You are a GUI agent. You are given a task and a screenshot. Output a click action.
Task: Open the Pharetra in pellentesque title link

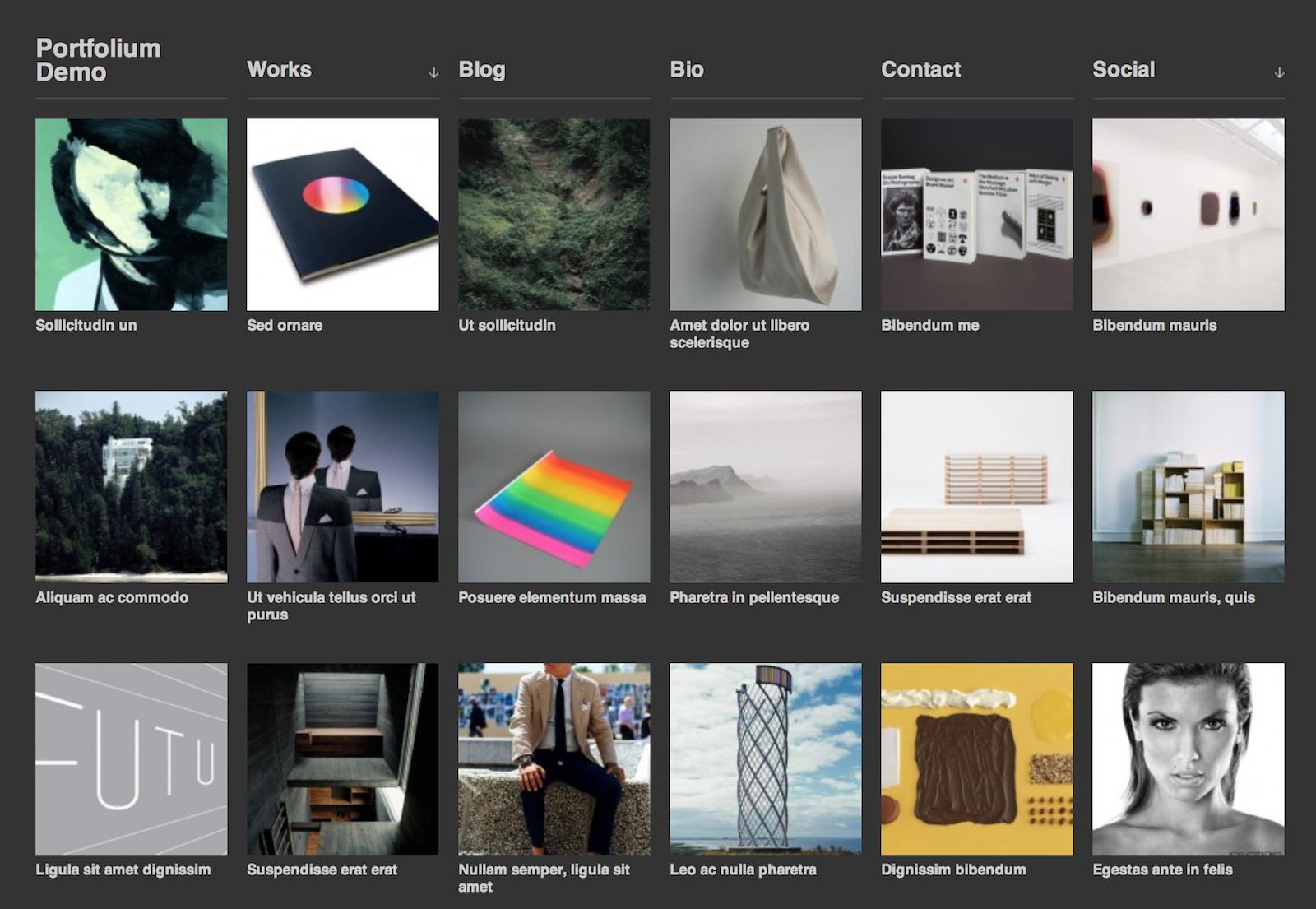tap(754, 598)
